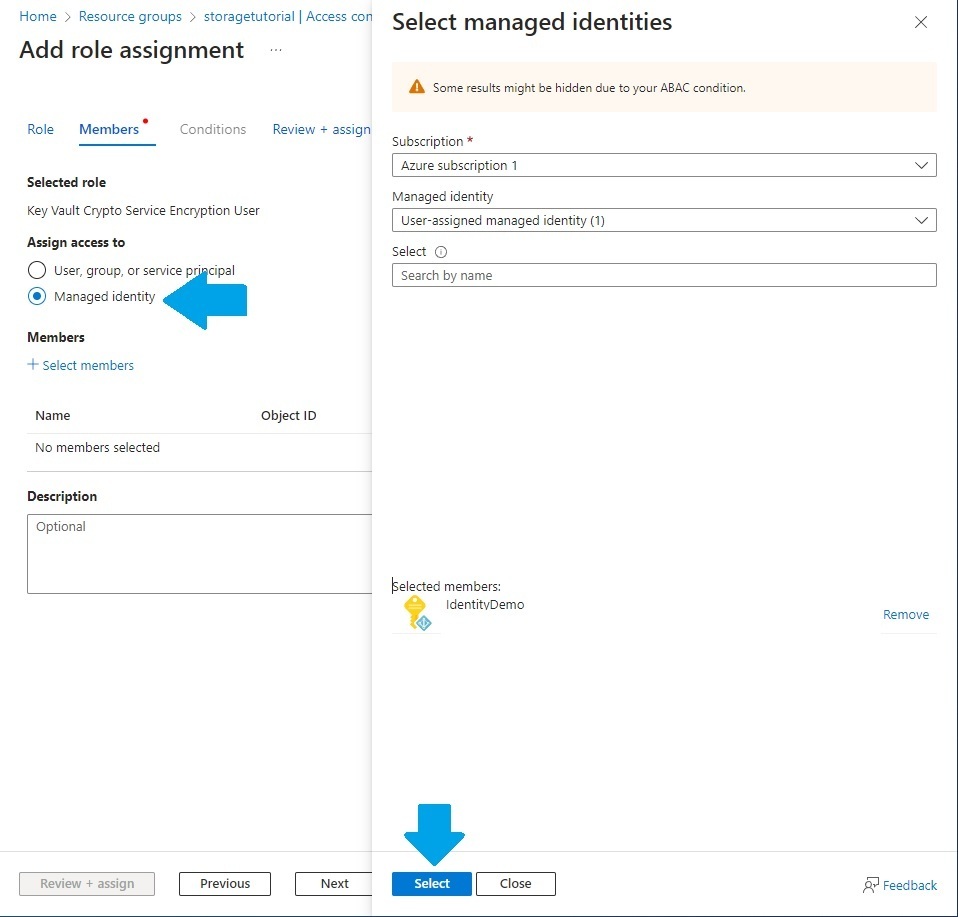
Task: Click the Name column header
Action: pos(53,415)
